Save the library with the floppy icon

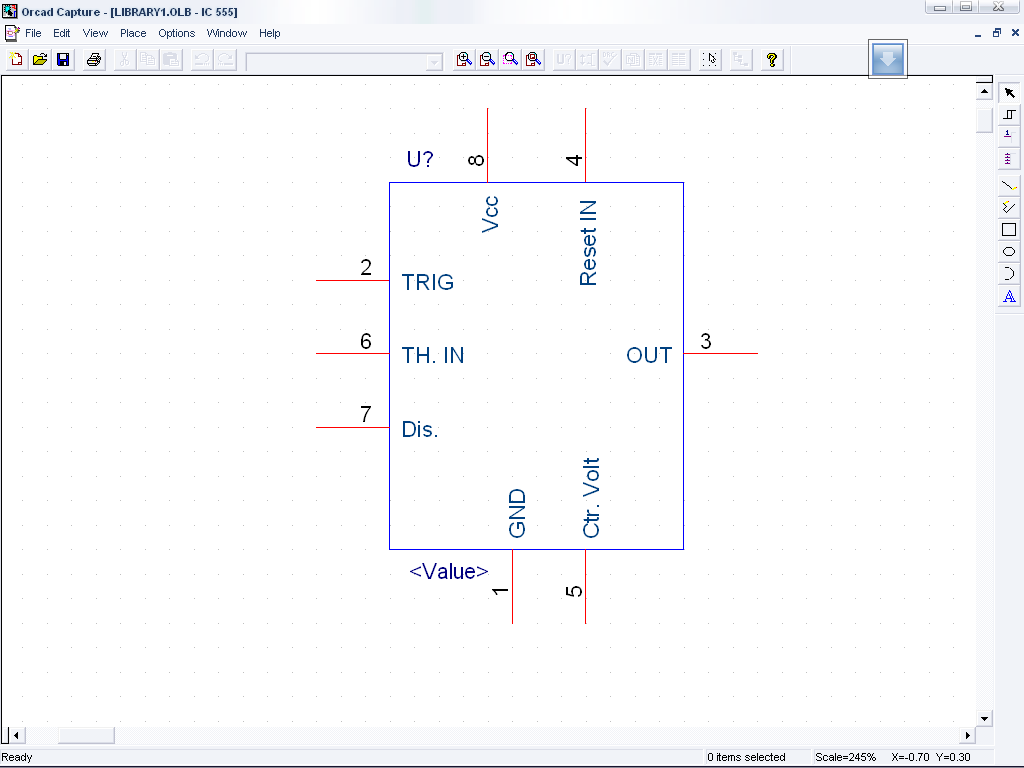click(x=63, y=60)
